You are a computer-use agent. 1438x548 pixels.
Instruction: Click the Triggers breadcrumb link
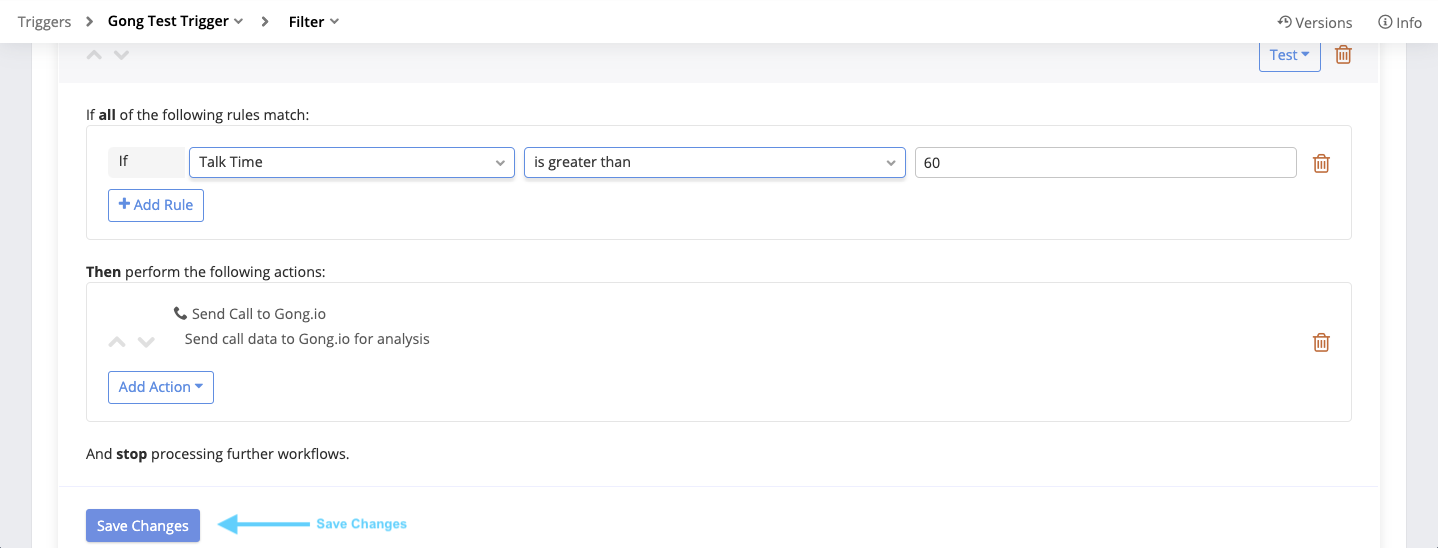[x=44, y=21]
